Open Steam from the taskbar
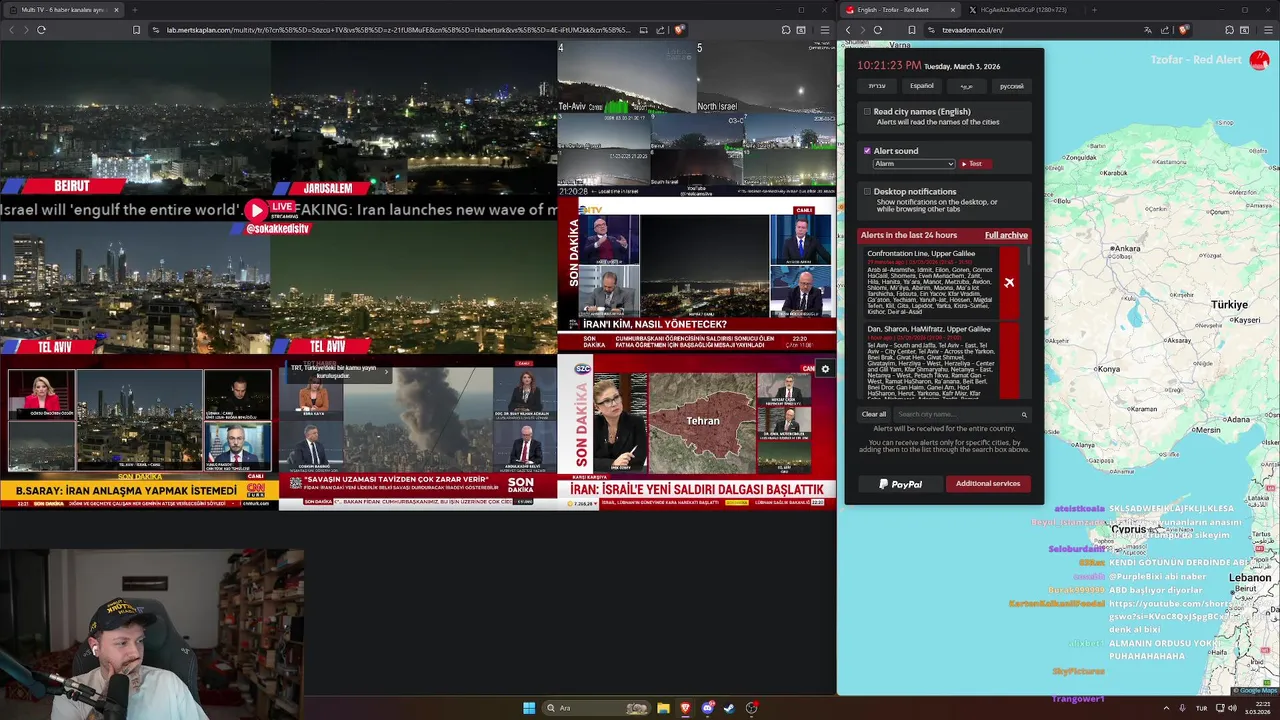Viewport: 1280px width, 720px height. [x=729, y=708]
